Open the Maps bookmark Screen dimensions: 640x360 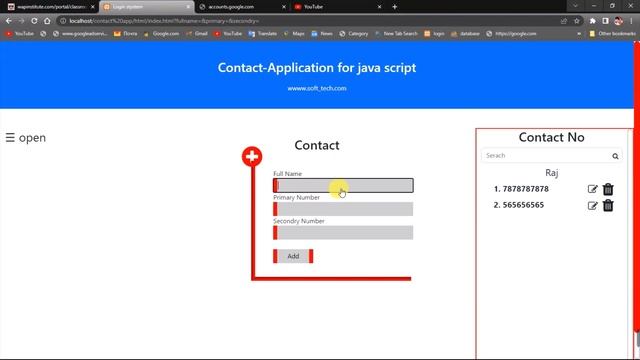click(294, 34)
